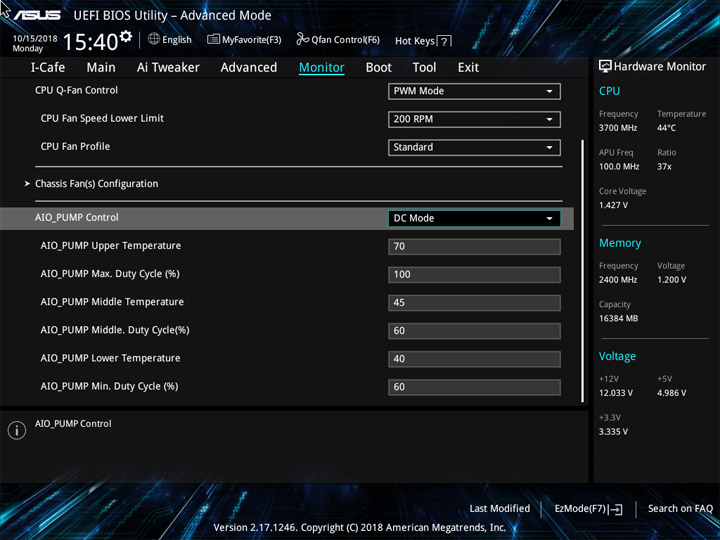Open Qfan Control(F6)

point(338,40)
